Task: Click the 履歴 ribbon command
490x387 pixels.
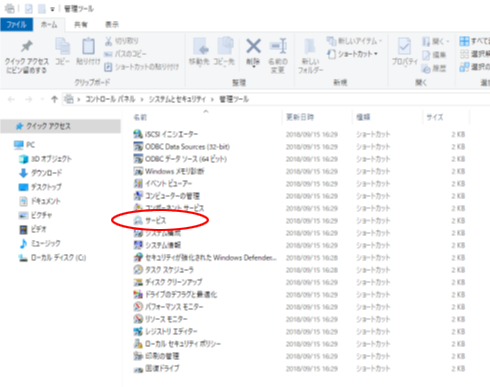Action: pos(434,68)
